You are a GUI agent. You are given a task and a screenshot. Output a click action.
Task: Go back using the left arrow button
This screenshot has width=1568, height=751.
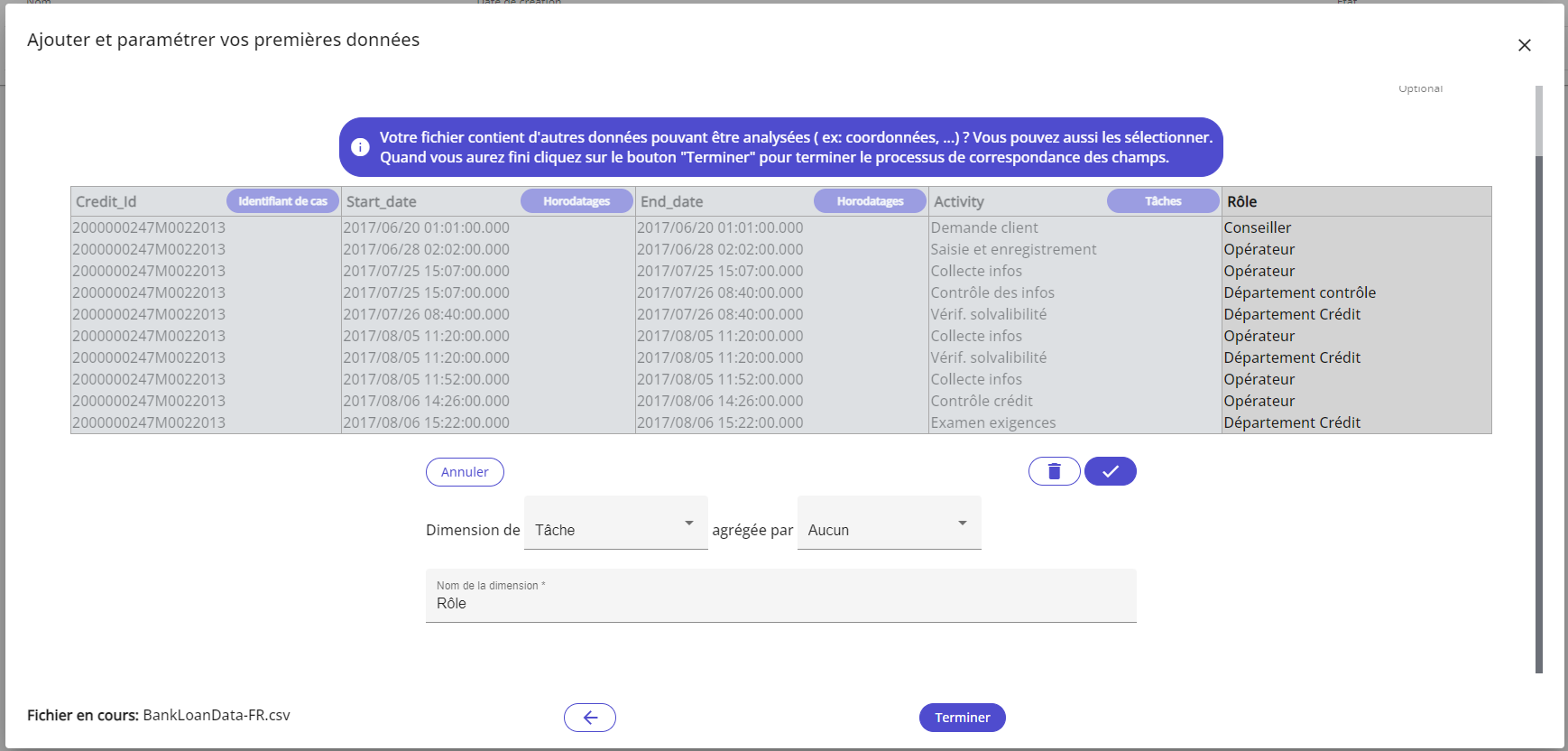(589, 718)
